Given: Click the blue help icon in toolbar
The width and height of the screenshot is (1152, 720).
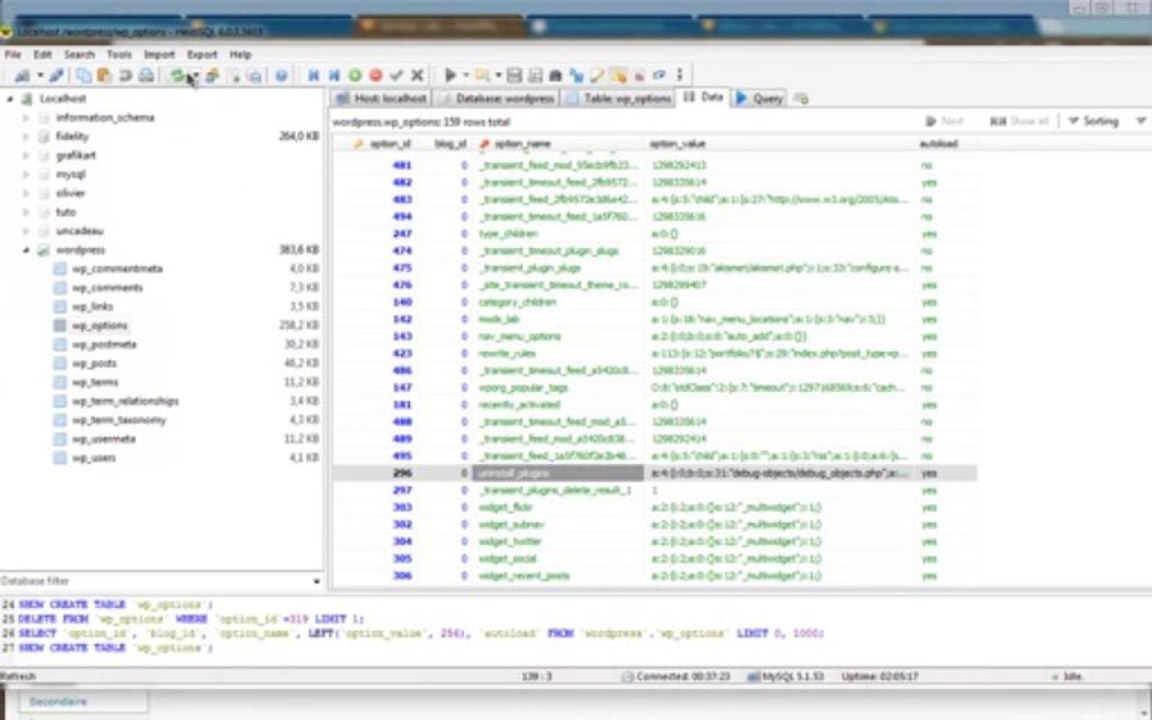Looking at the screenshot, I should pyautogui.click(x=281, y=75).
